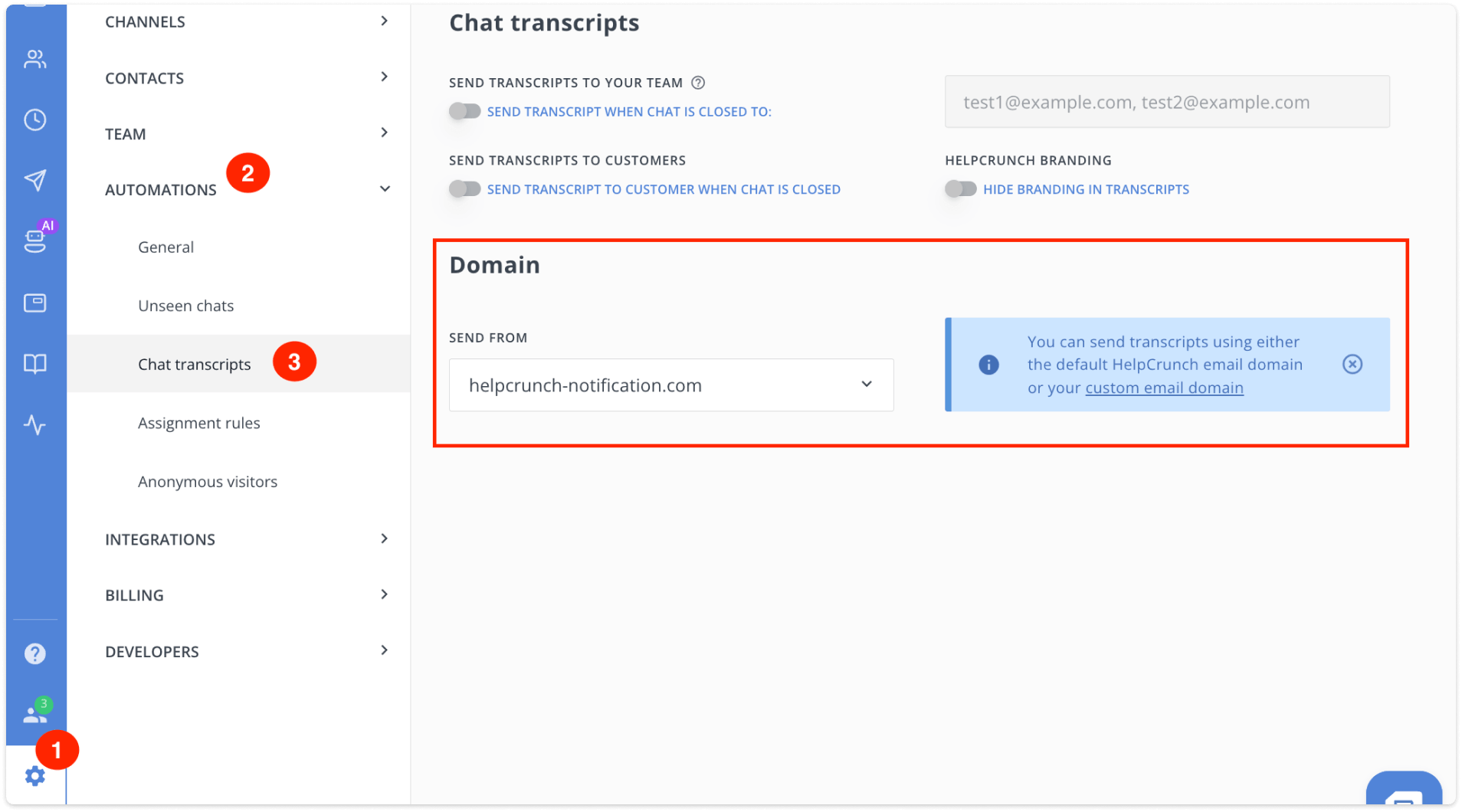The width and height of the screenshot is (1462, 812).
Task: Enable send transcript when chat is closed
Action: (465, 111)
